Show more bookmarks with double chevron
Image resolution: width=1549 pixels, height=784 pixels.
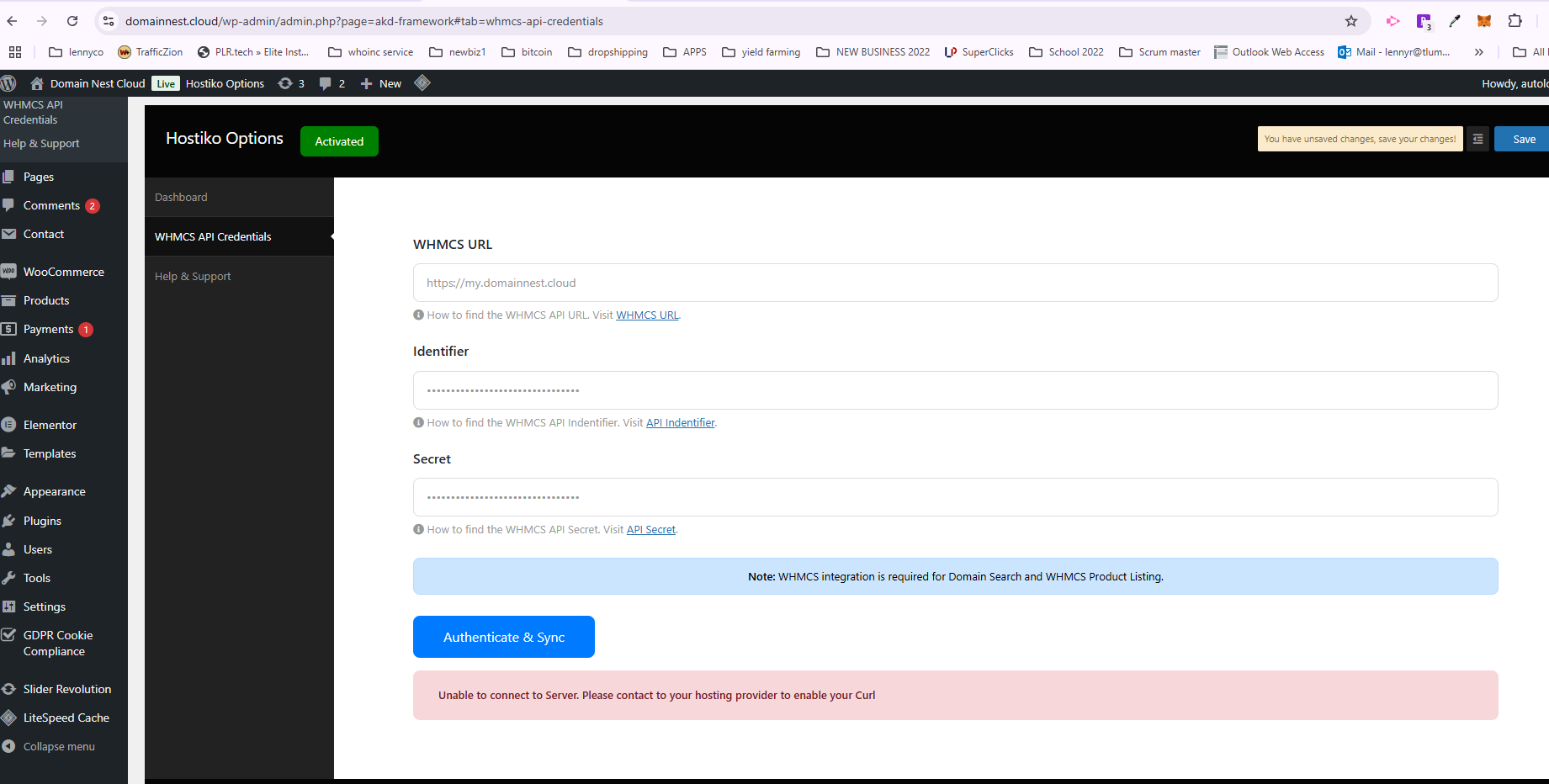point(1478,52)
